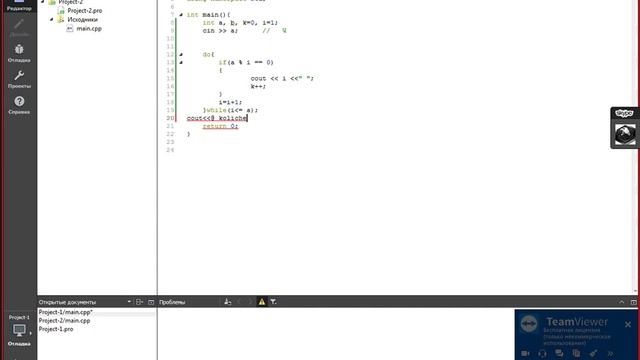Image resolution: width=640 pixels, height=360 pixels.
Task: Switch to the Редактор mode
Action: coord(19,6)
